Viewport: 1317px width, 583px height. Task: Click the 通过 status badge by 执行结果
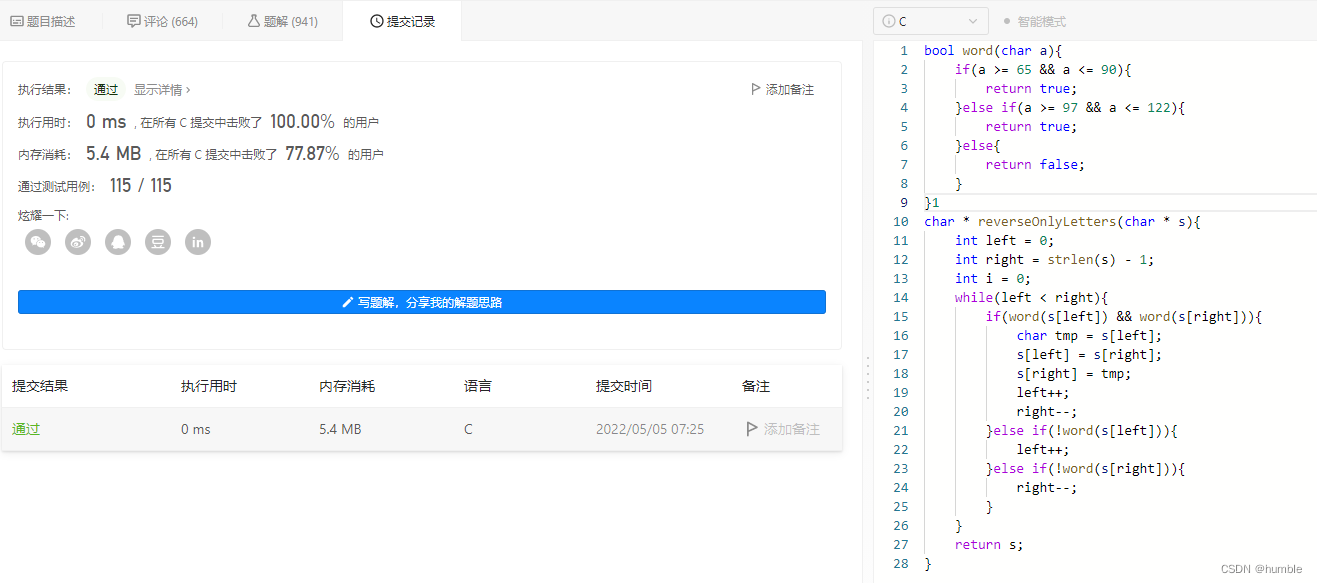click(x=106, y=90)
